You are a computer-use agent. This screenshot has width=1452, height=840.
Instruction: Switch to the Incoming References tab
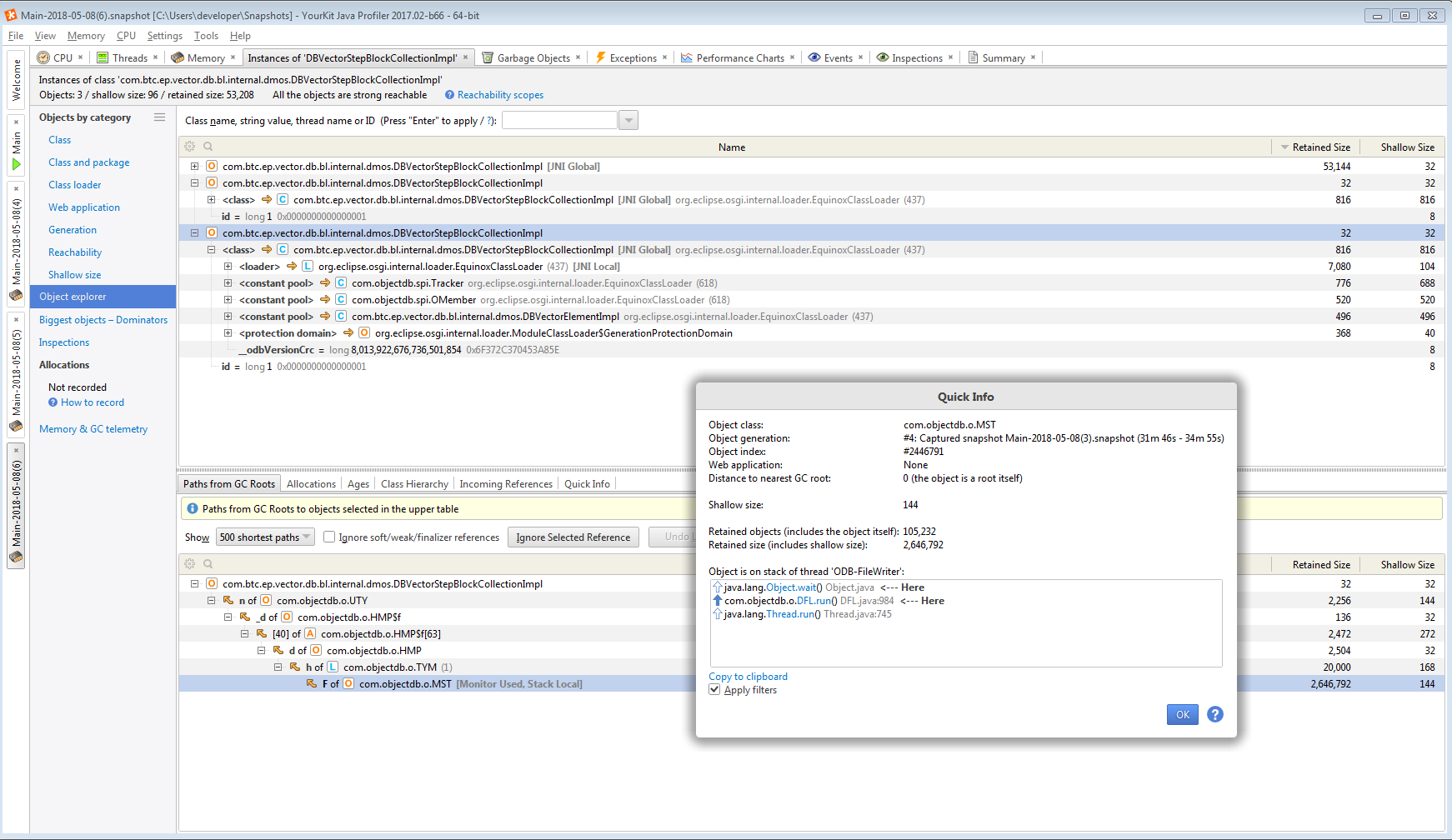pyautogui.click(x=506, y=484)
